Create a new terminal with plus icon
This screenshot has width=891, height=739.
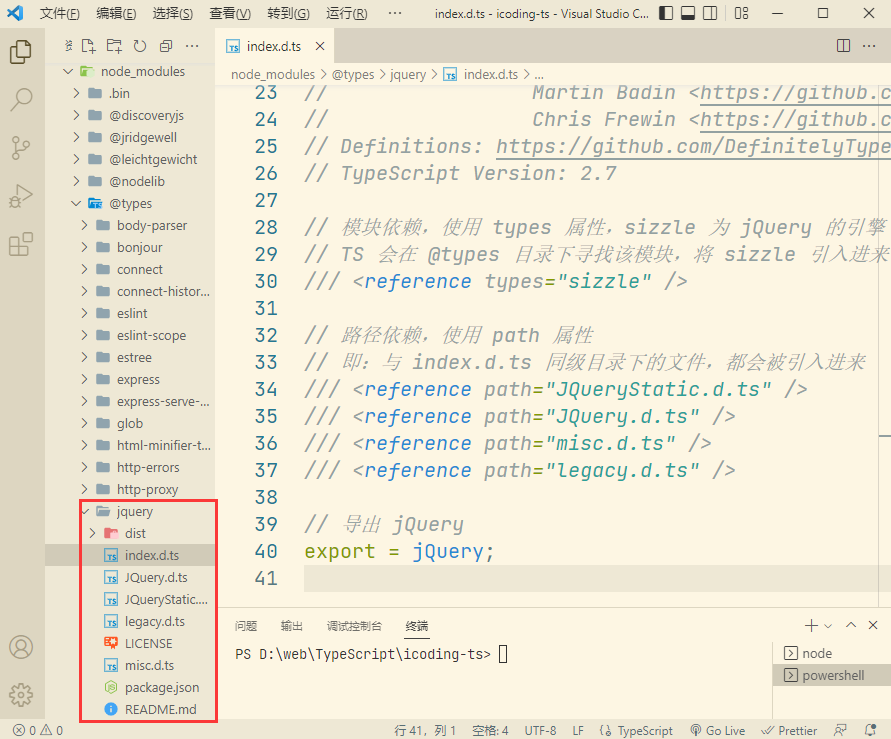click(x=811, y=625)
